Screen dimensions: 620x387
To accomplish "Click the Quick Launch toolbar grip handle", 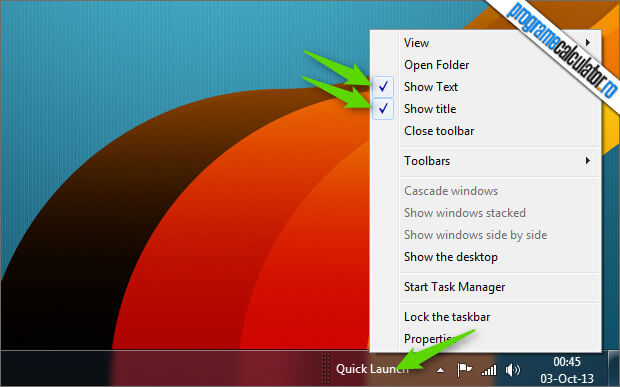I will pyautogui.click(x=326, y=368).
